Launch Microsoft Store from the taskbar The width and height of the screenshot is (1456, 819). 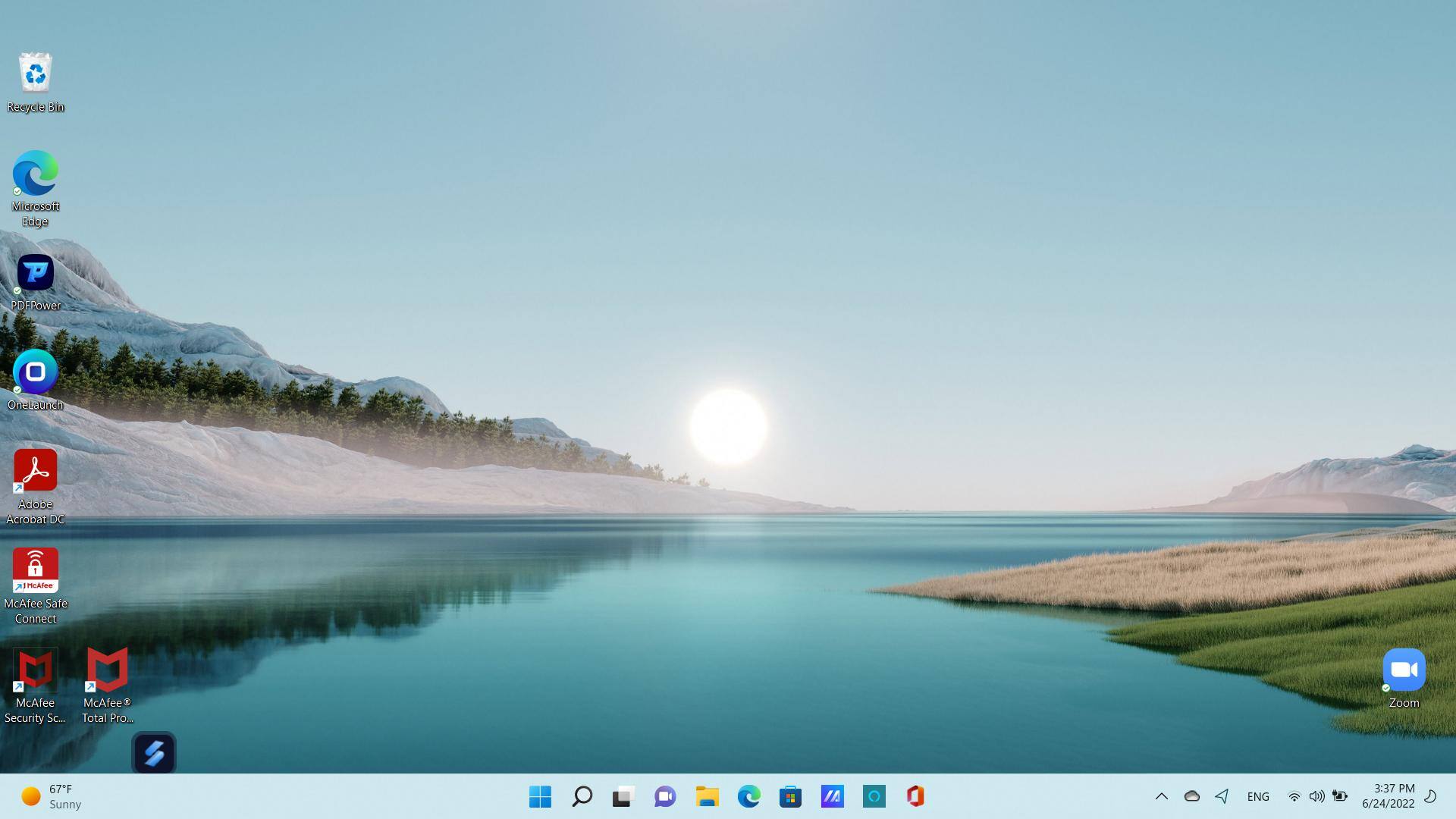pos(790,796)
